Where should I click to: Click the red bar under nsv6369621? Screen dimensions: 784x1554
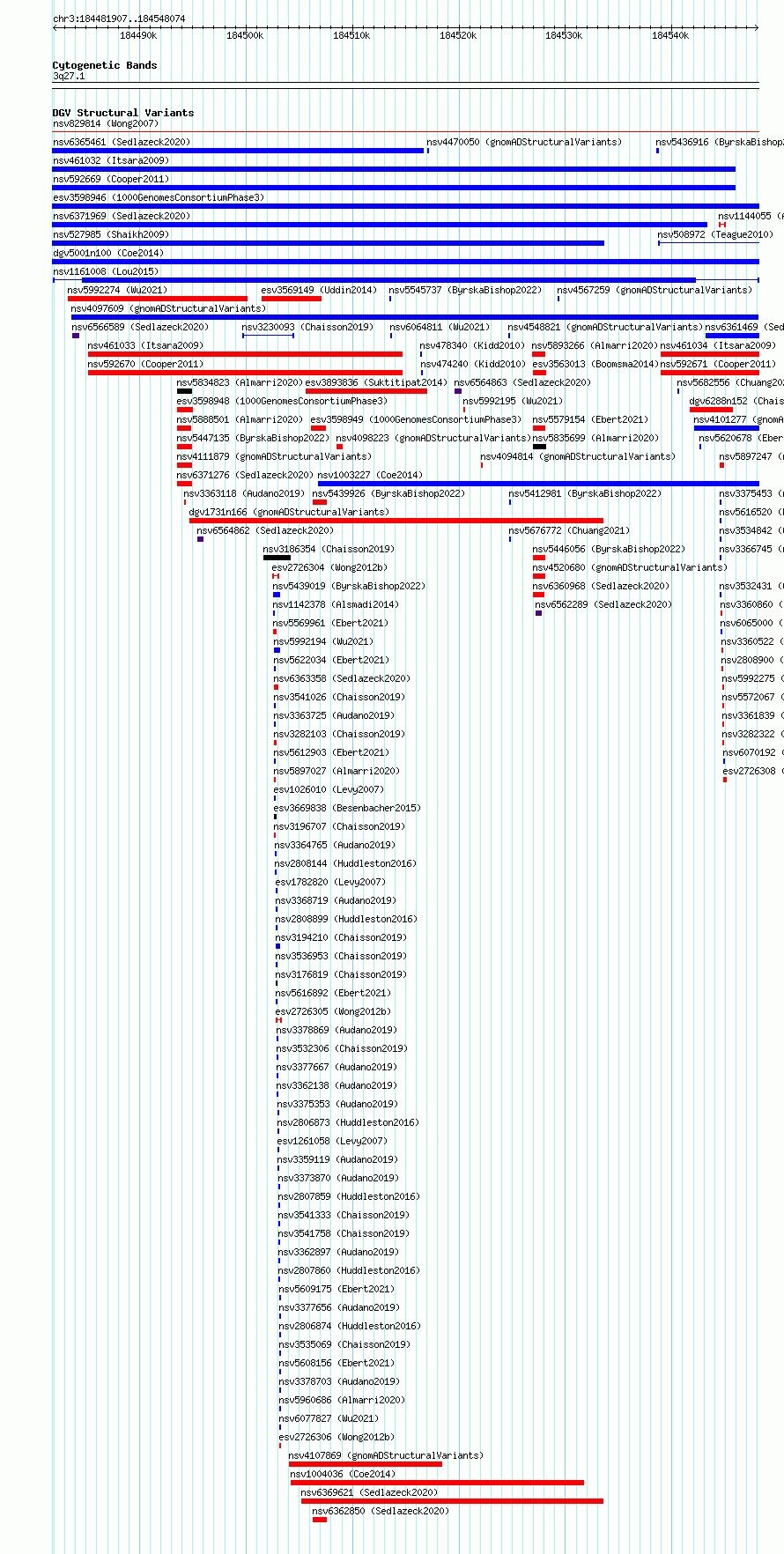(452, 1501)
